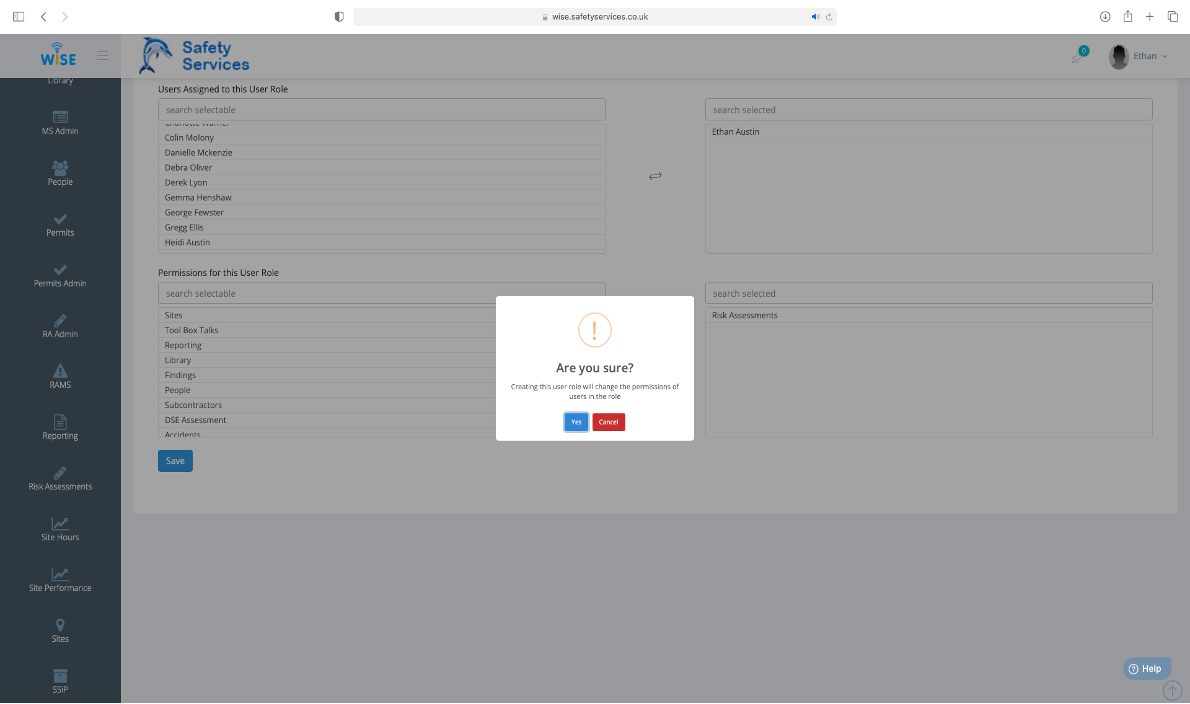Toggle the browser sidebar
1190x704 pixels.
click(18, 17)
